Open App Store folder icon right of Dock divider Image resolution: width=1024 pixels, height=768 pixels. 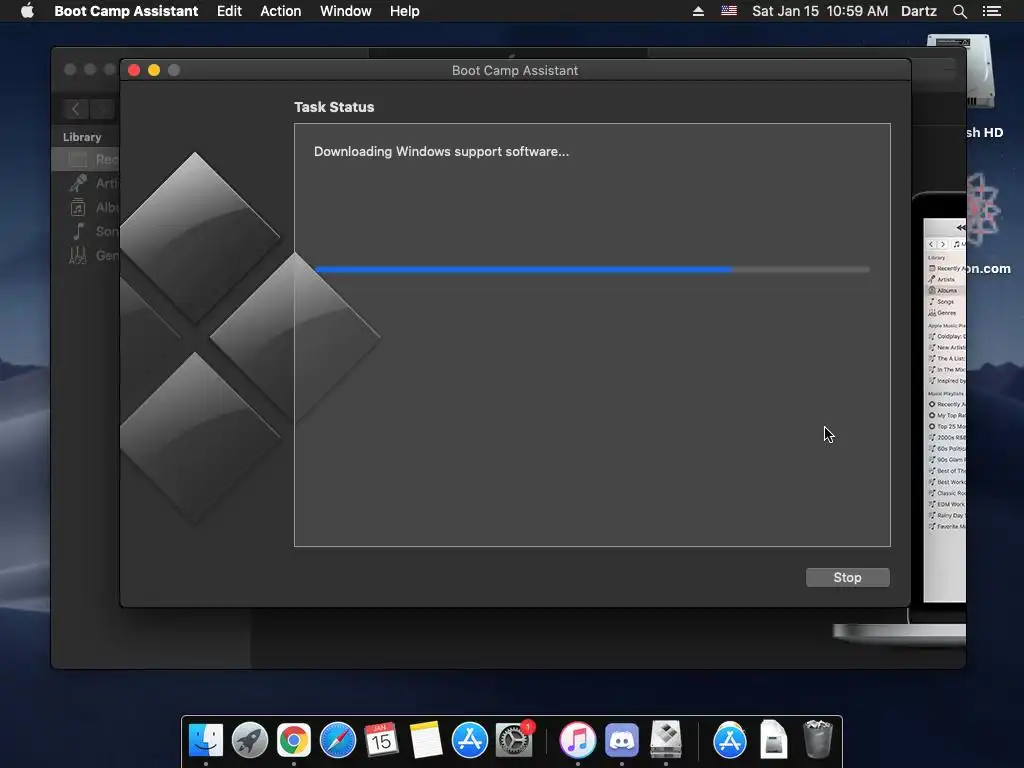729,740
